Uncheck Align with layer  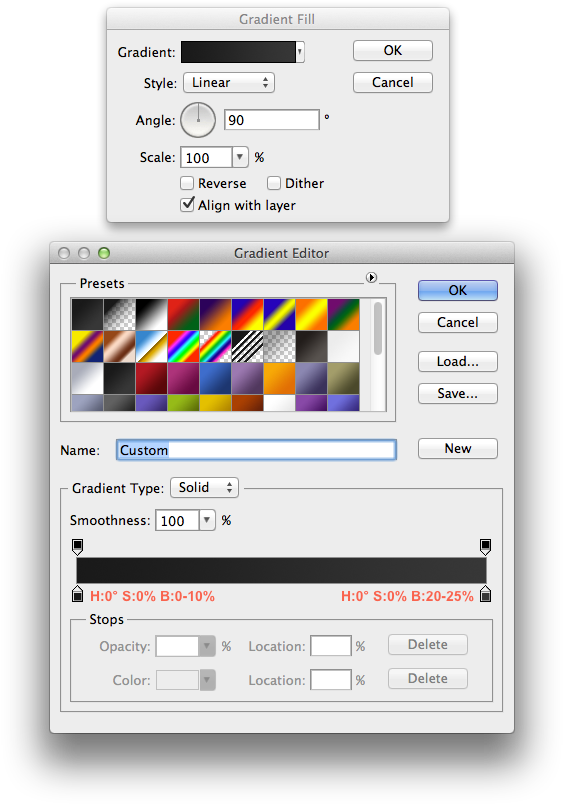pos(187,205)
